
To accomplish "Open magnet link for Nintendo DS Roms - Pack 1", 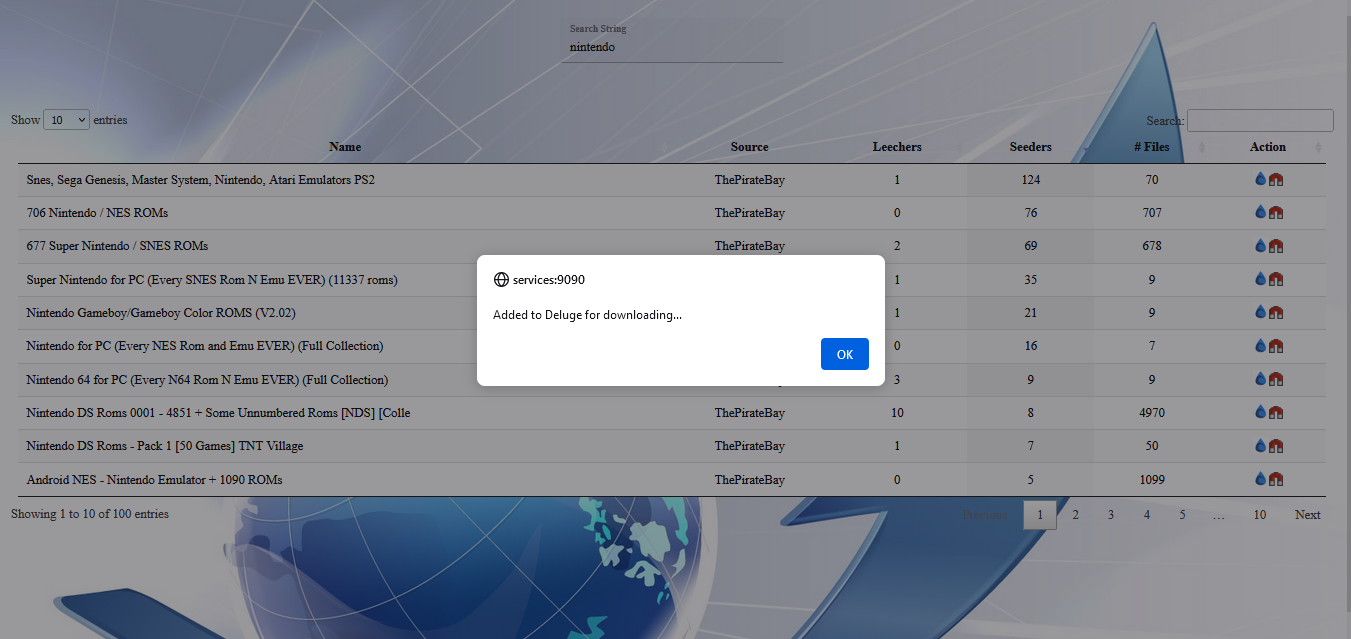I will [x=1276, y=446].
